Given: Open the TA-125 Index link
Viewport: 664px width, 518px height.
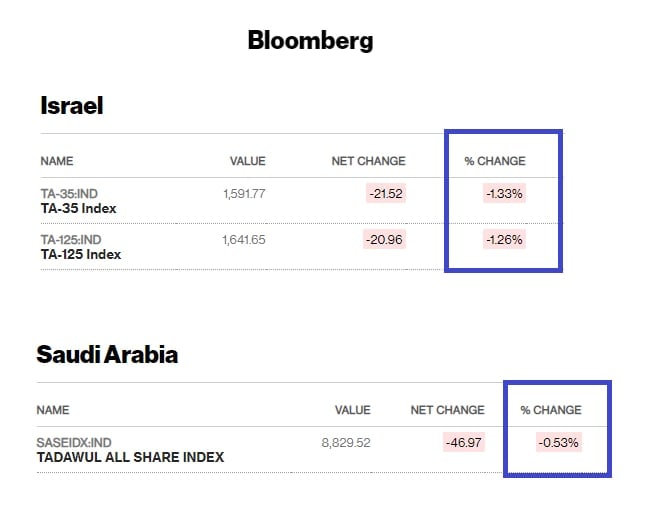Looking at the screenshot, I should click(81, 255).
